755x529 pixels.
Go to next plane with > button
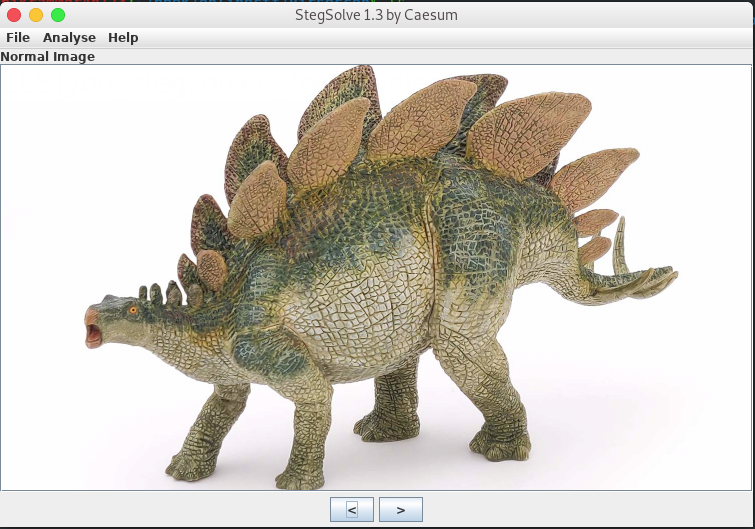(401, 509)
